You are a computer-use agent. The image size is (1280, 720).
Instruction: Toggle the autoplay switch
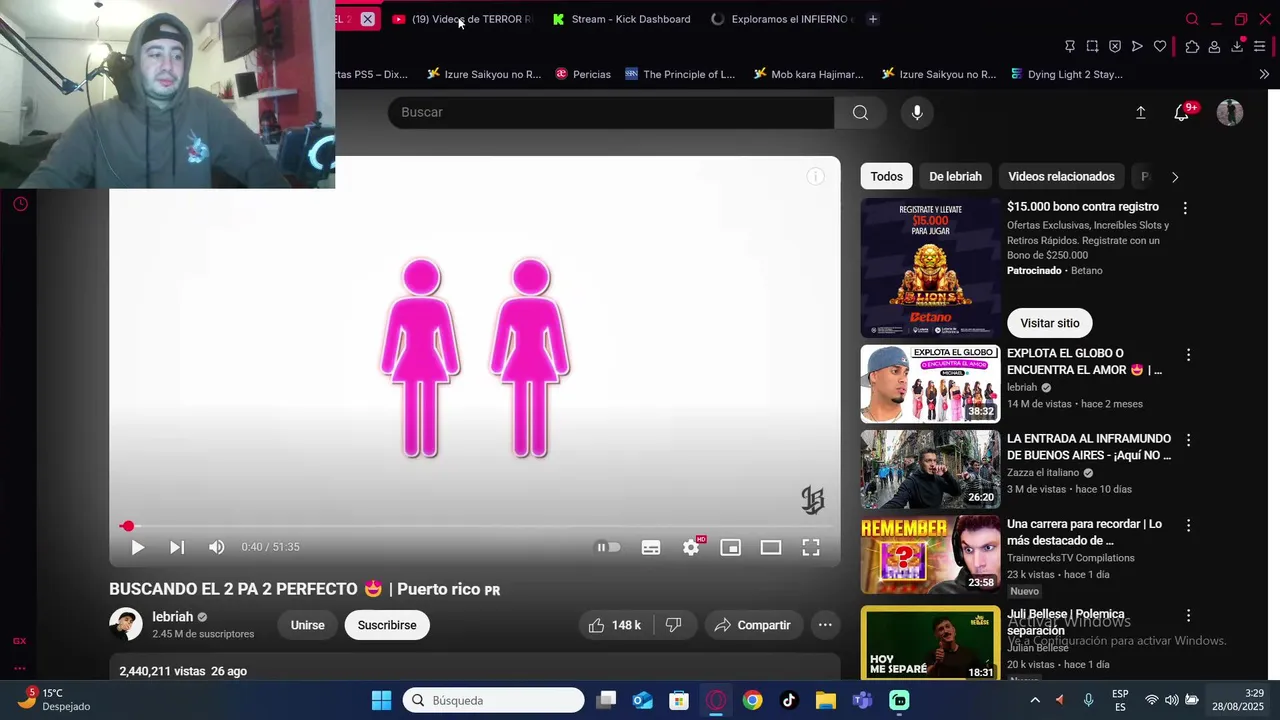click(608, 547)
